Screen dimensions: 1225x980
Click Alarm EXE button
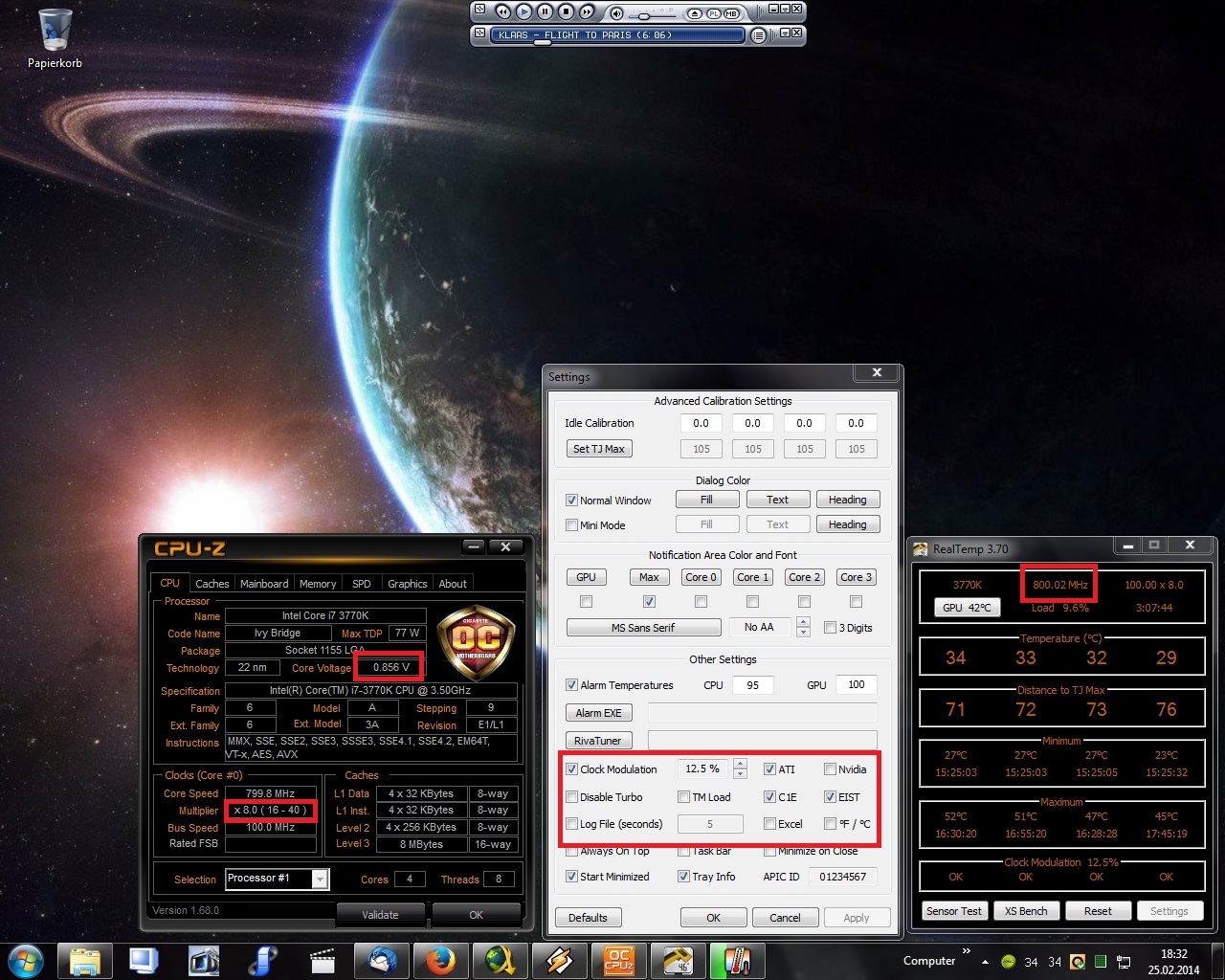[599, 713]
